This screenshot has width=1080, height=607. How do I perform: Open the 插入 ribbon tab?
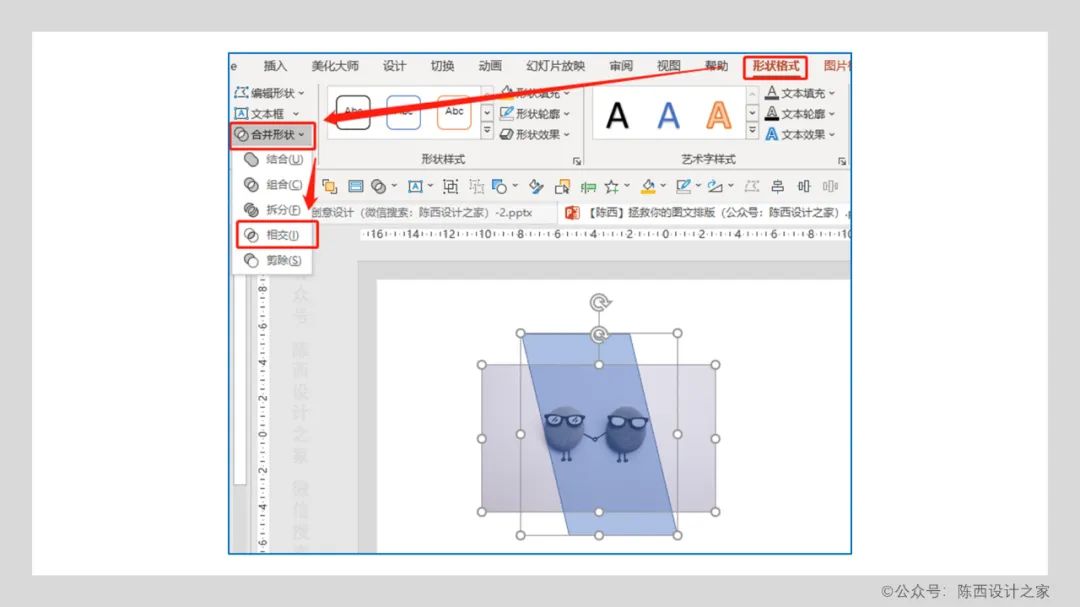275,67
